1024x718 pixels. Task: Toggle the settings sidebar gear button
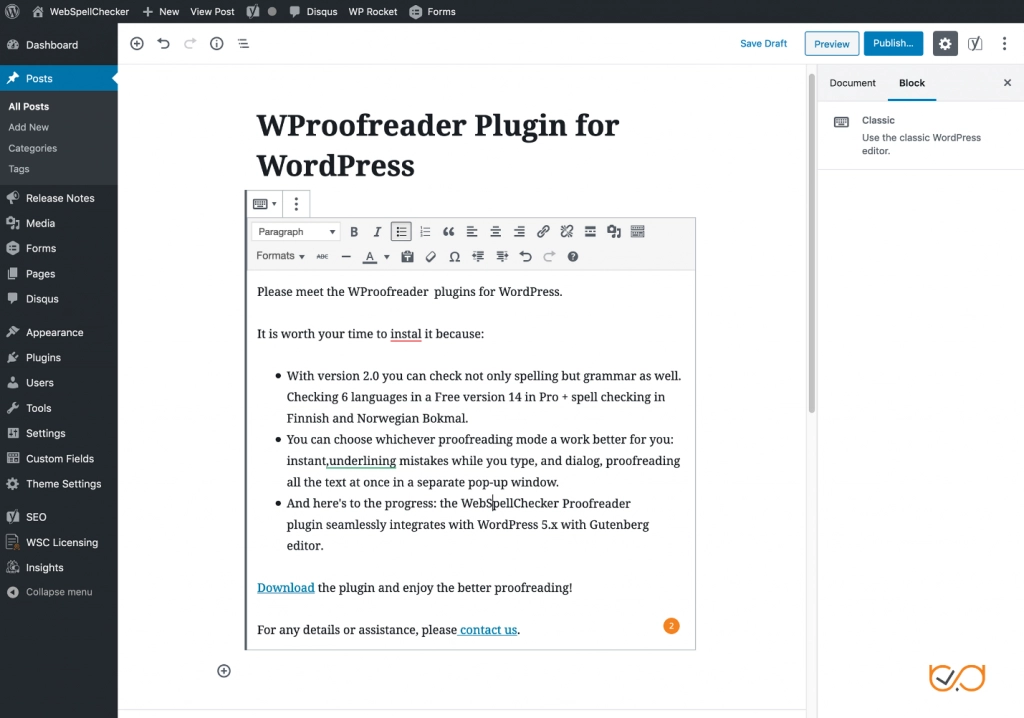(945, 44)
